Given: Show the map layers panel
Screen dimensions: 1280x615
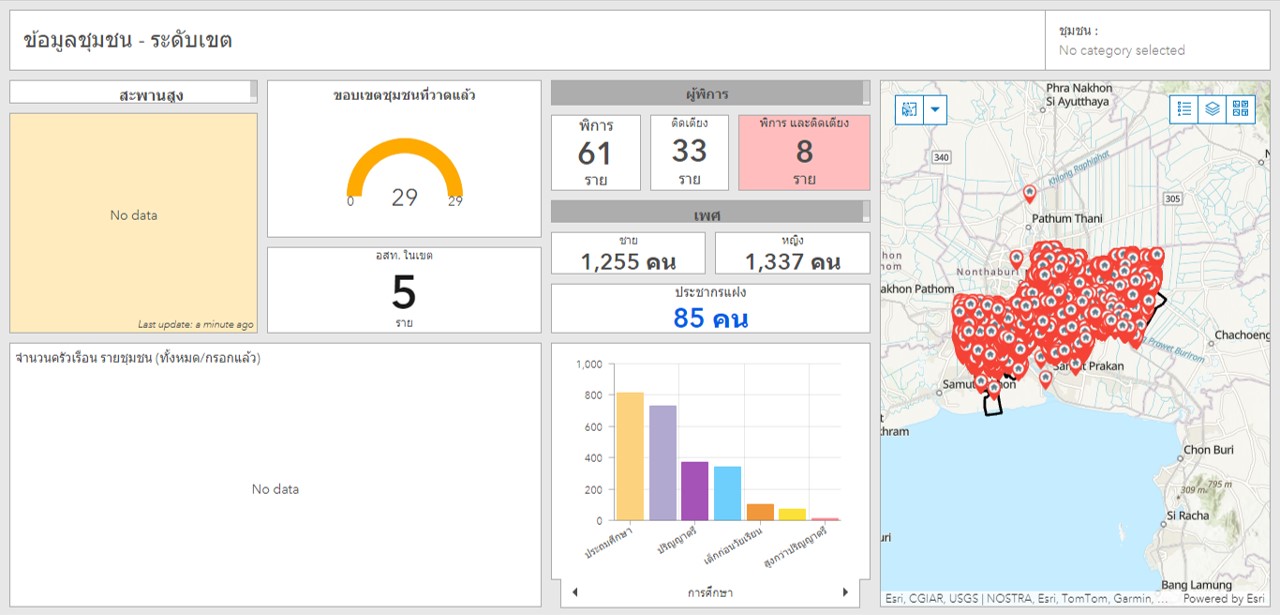Looking at the screenshot, I should click(x=1212, y=109).
